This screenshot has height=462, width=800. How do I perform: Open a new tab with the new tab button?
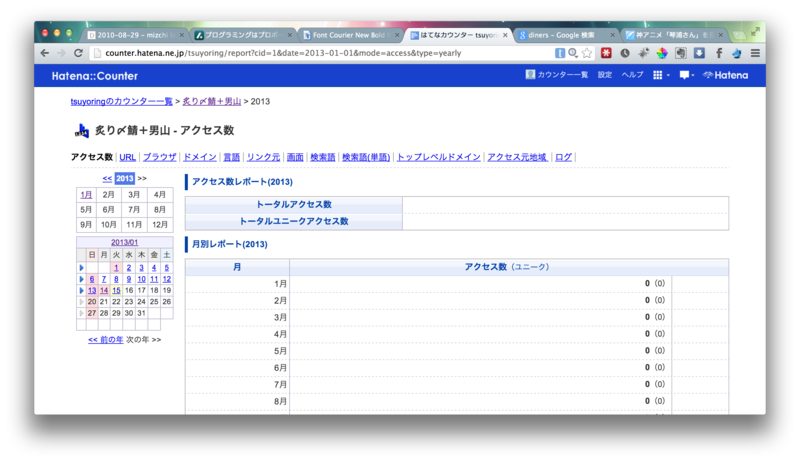(738, 35)
